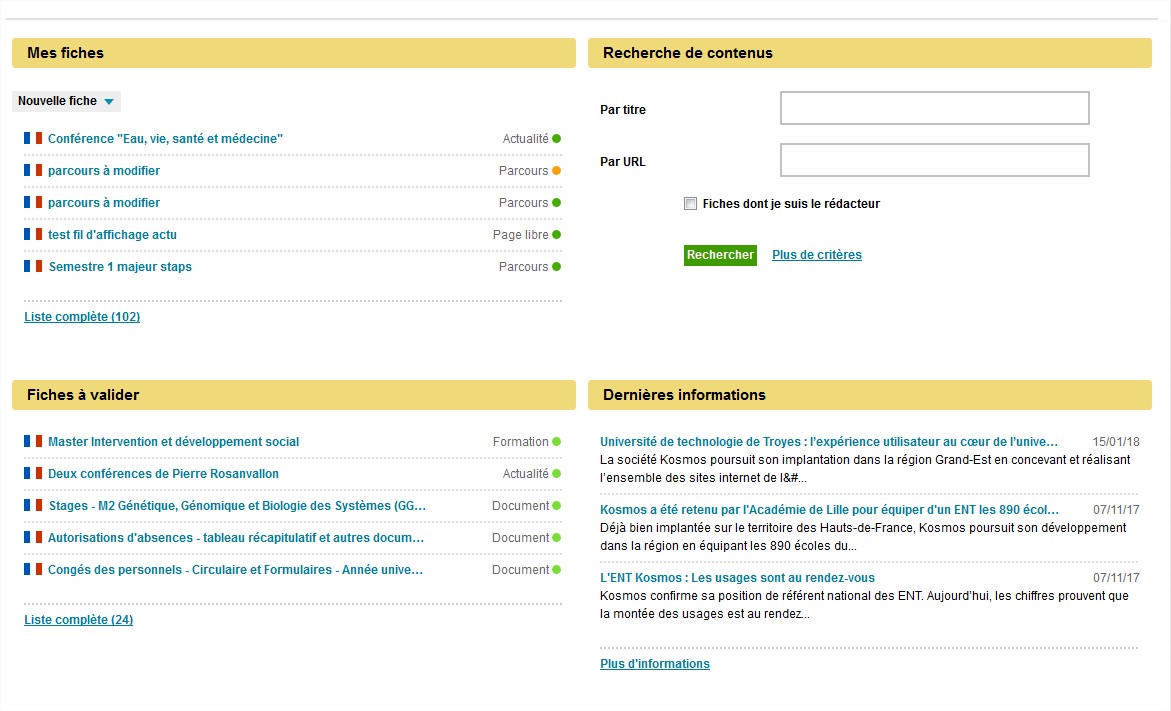The width and height of the screenshot is (1171, 711).
Task: Click the orange status dot for parcours à modifier
Action: pos(556,171)
